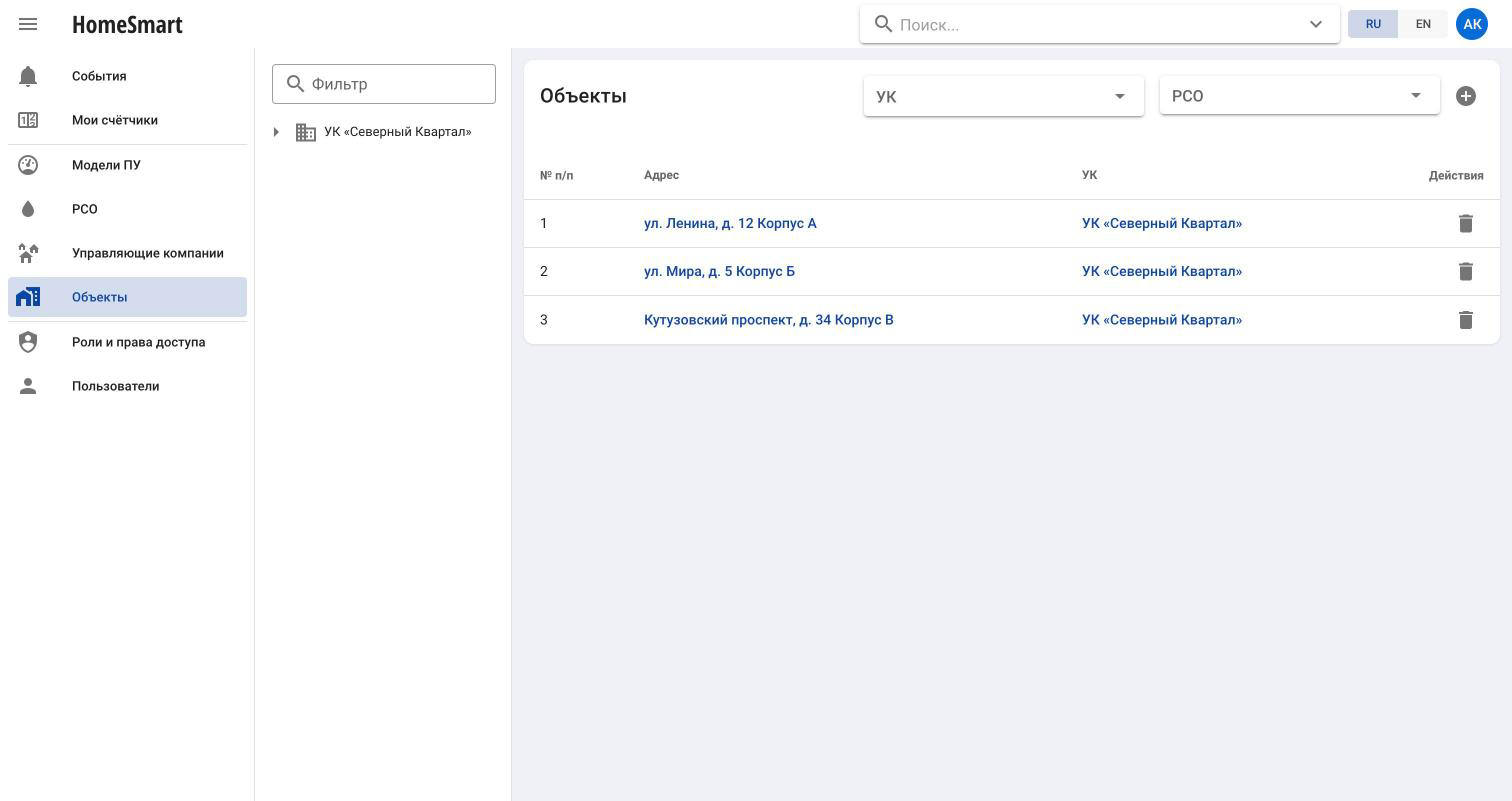Open the РСО filter dropdown

(1300, 96)
